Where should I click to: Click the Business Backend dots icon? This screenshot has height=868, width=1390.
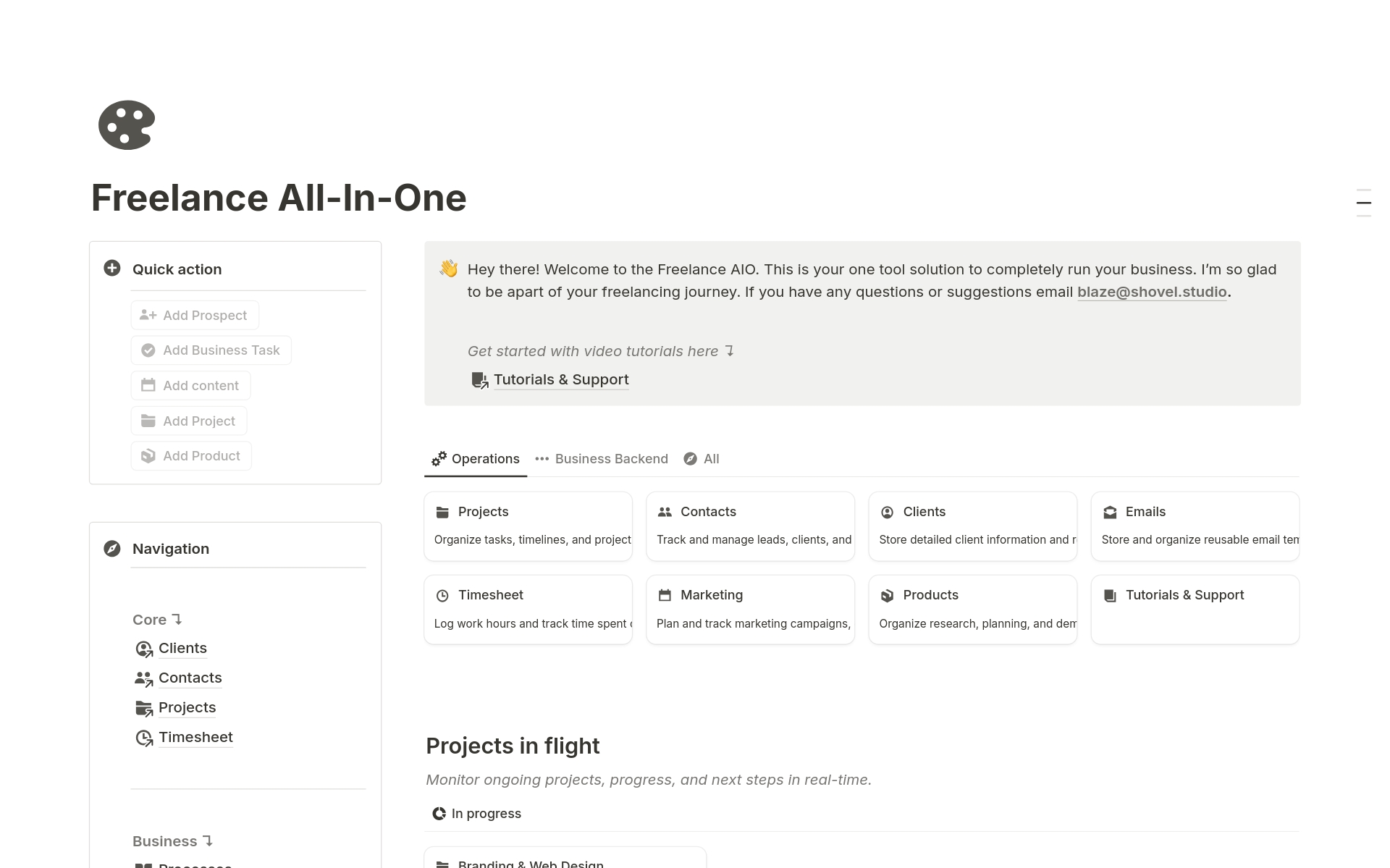(542, 459)
